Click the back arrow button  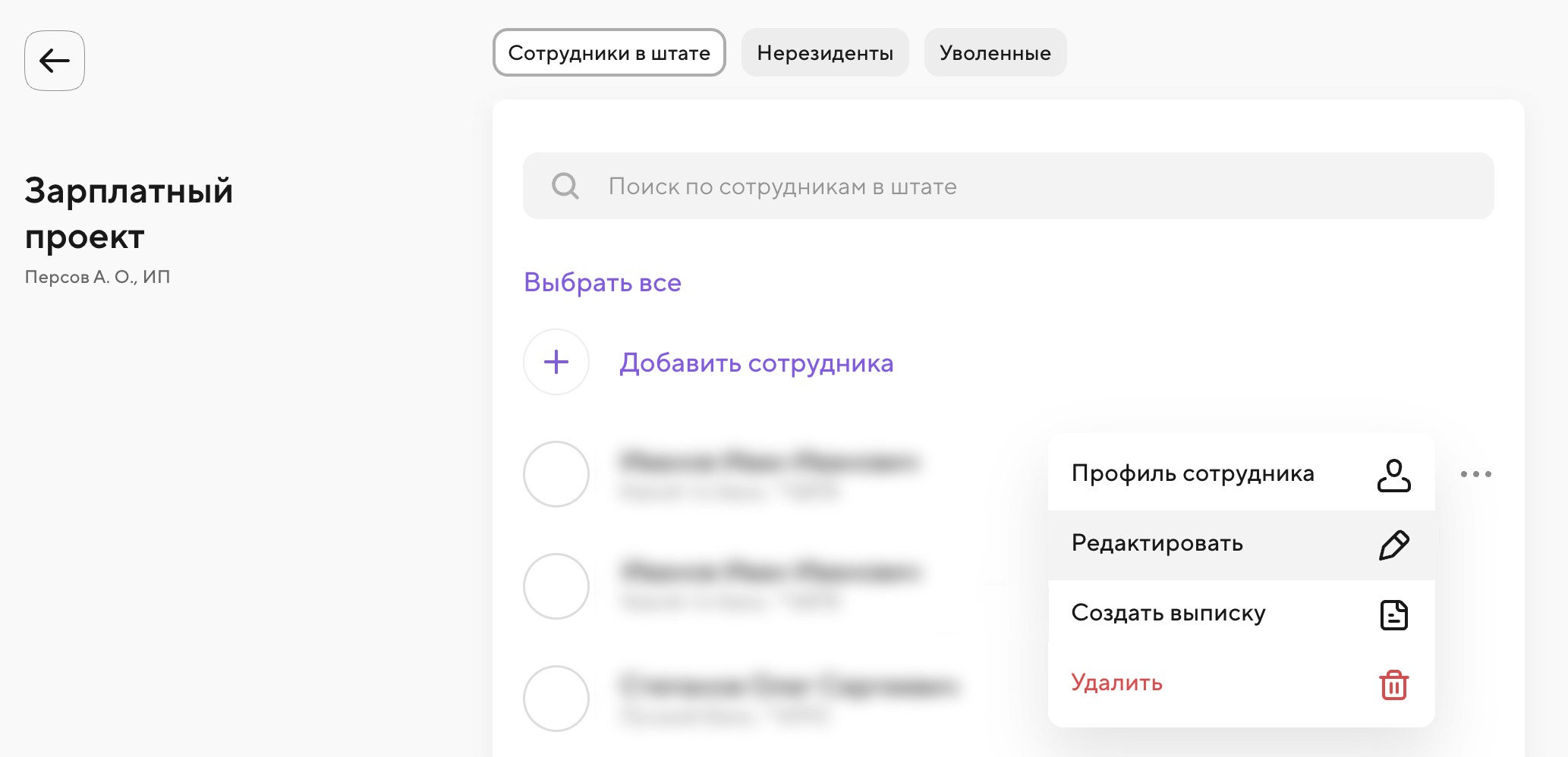point(55,61)
